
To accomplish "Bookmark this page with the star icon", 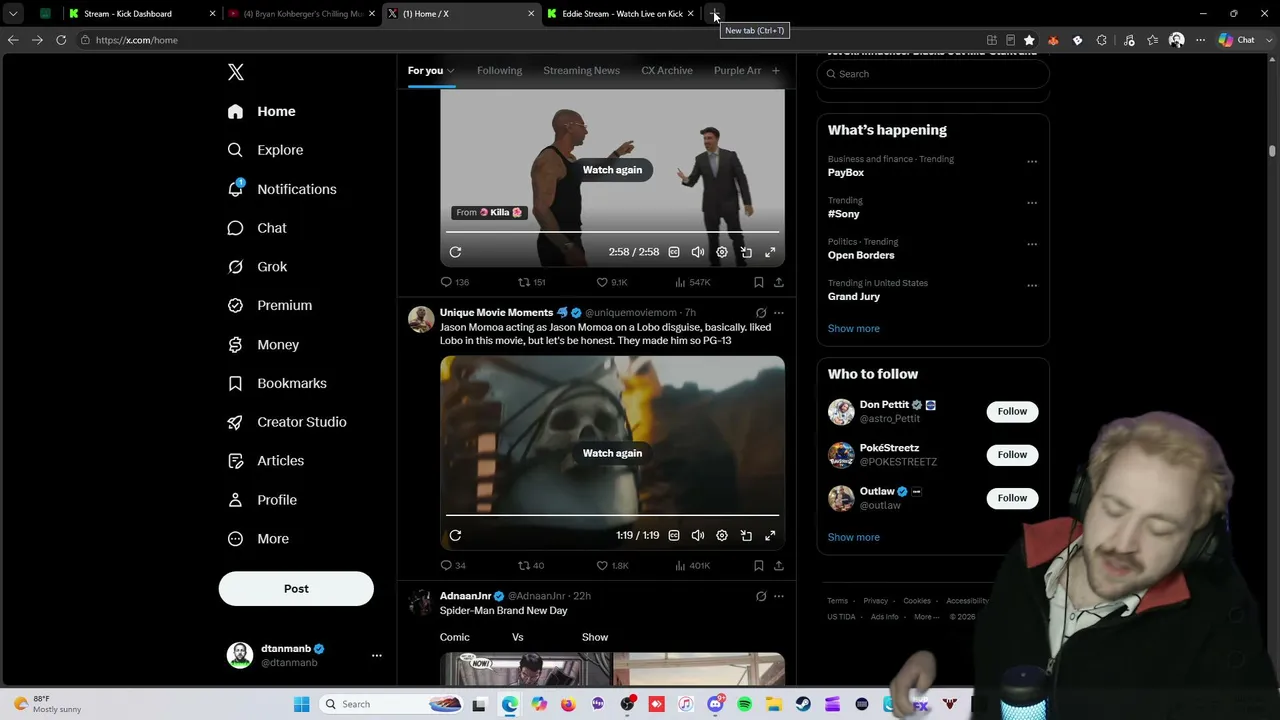I will (1029, 40).
